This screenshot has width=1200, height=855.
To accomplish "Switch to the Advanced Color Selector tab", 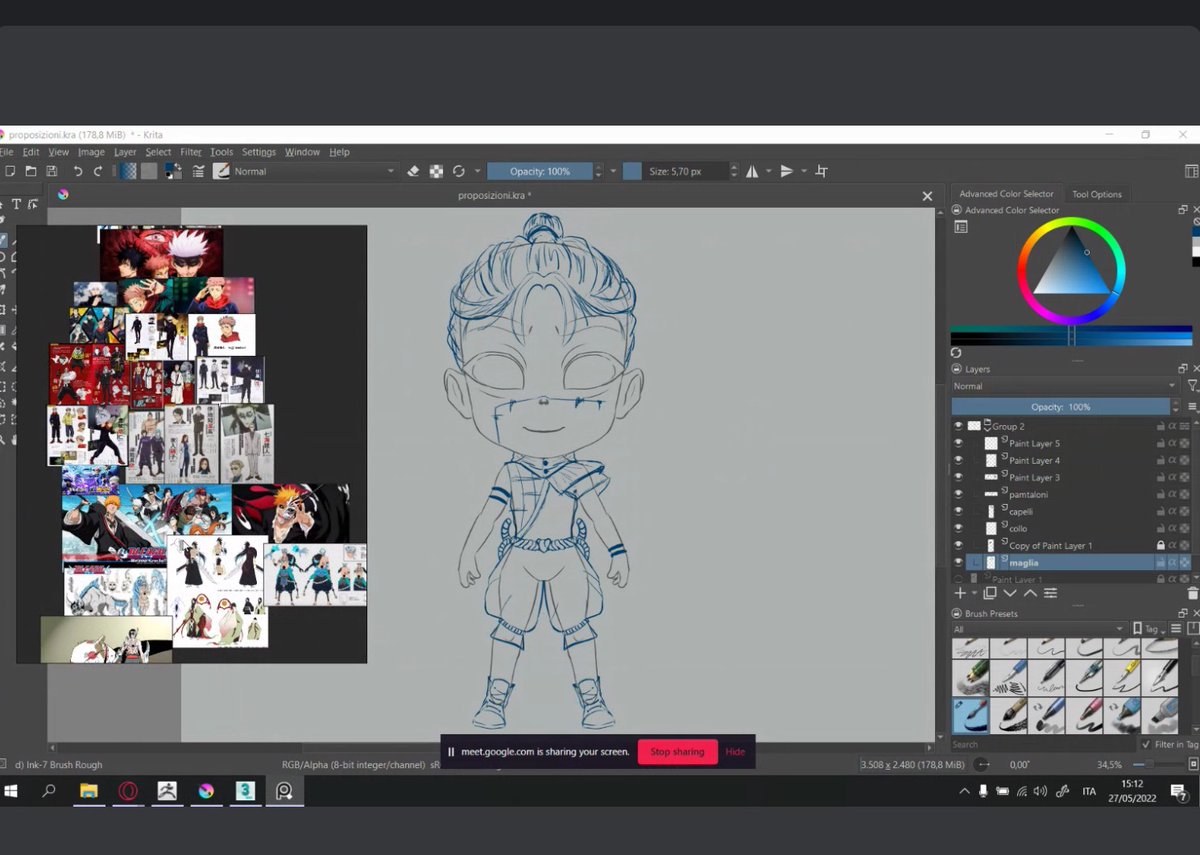I will 1007,194.
